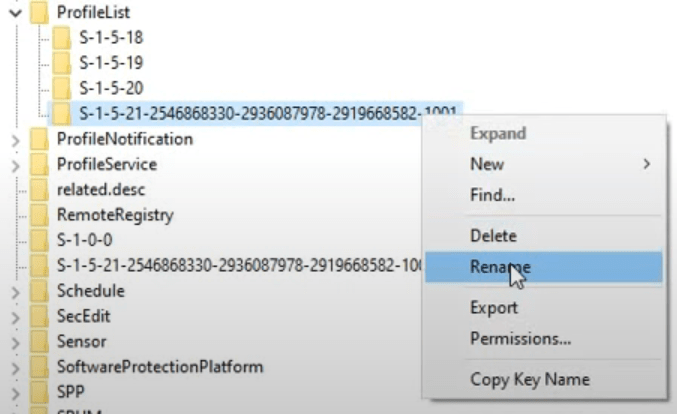Click the S-1-5-18 folder icon
Screen dimensions: 677x414
point(62,38)
